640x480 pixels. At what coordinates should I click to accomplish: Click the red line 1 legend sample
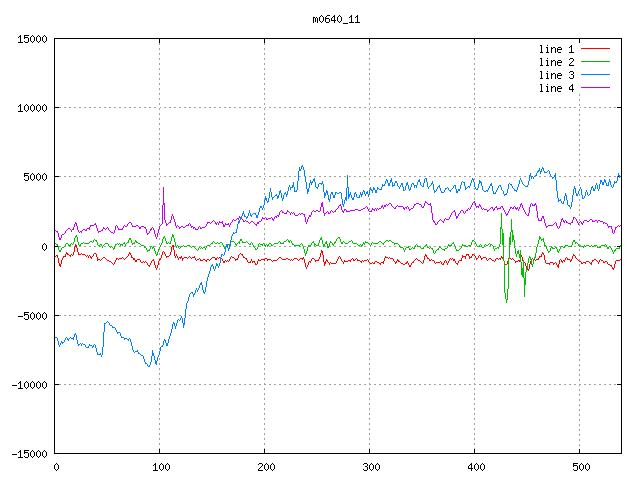[x=595, y=49]
